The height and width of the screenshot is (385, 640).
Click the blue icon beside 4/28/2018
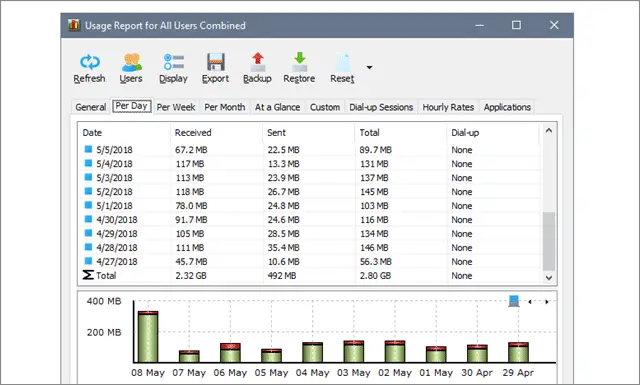click(x=88, y=247)
